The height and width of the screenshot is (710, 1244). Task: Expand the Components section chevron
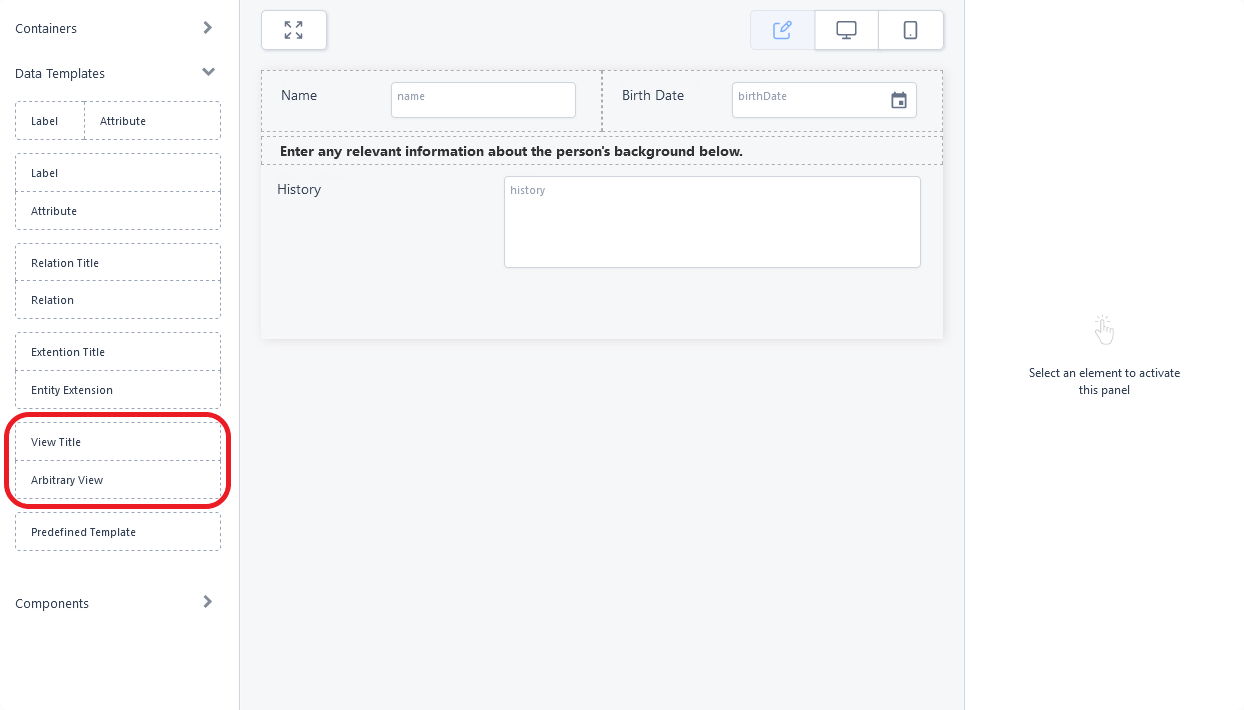208,602
